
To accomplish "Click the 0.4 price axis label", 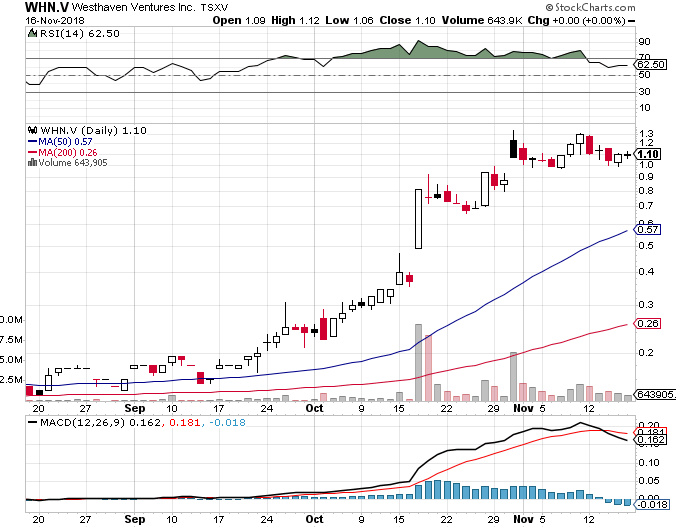I will coord(646,272).
